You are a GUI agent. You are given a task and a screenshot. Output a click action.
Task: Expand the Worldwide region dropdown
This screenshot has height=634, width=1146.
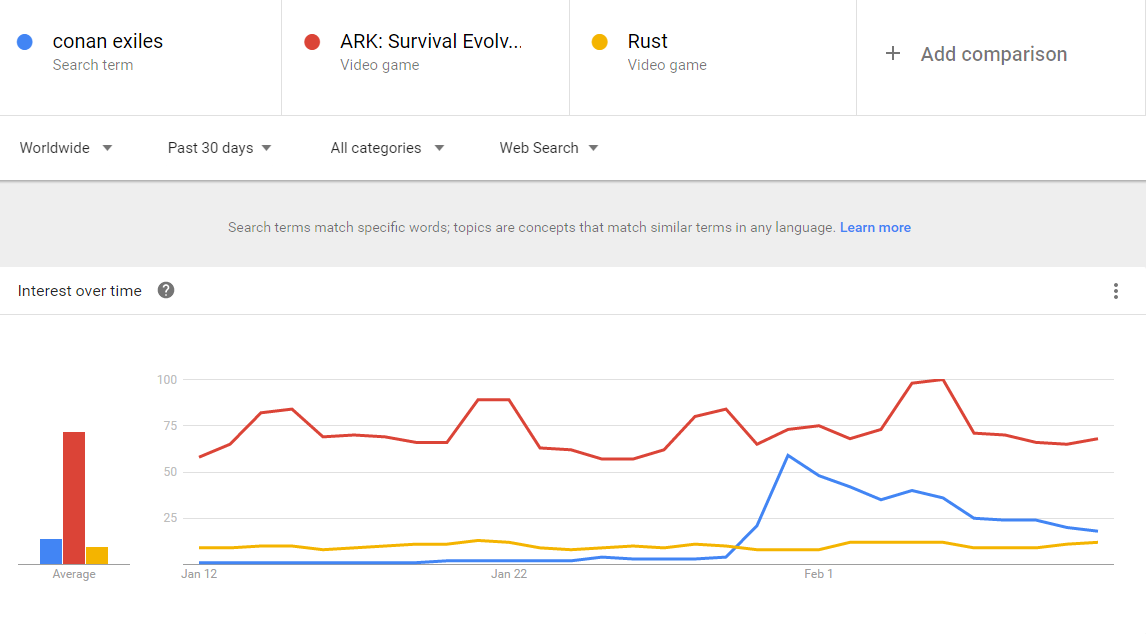coord(66,148)
